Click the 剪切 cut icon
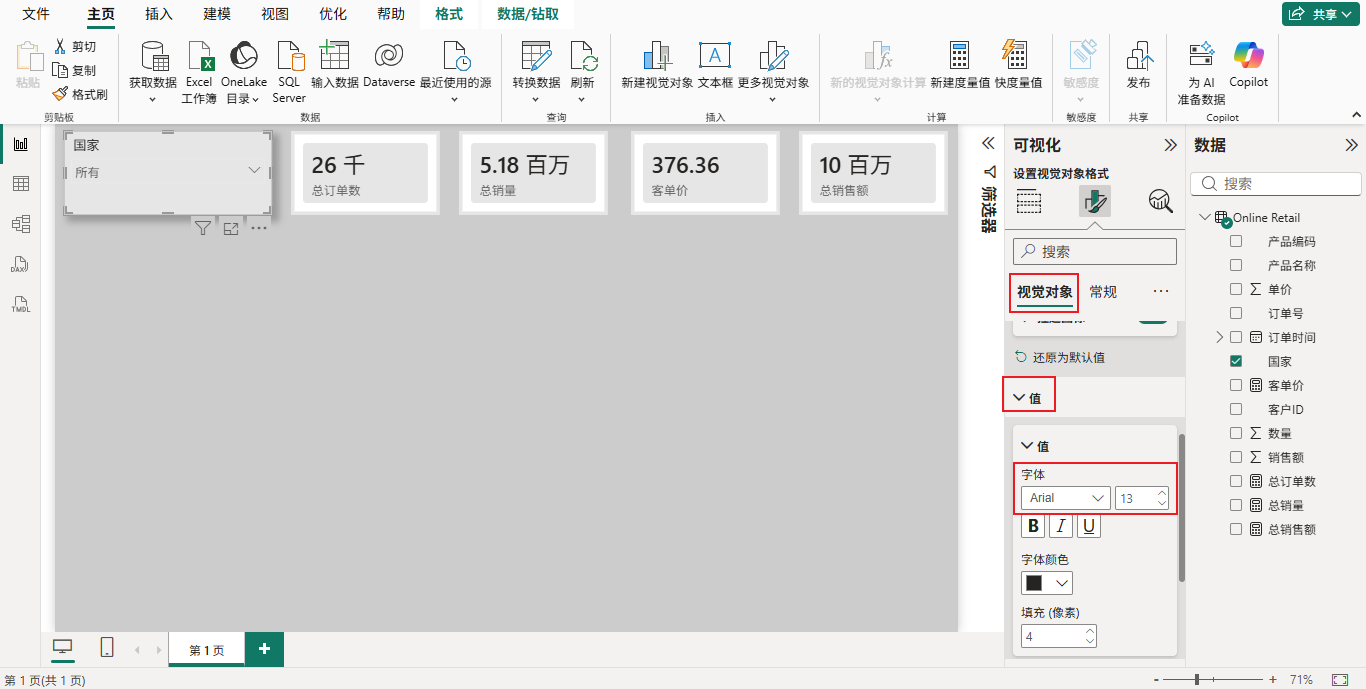This screenshot has width=1366, height=689. click(x=61, y=47)
